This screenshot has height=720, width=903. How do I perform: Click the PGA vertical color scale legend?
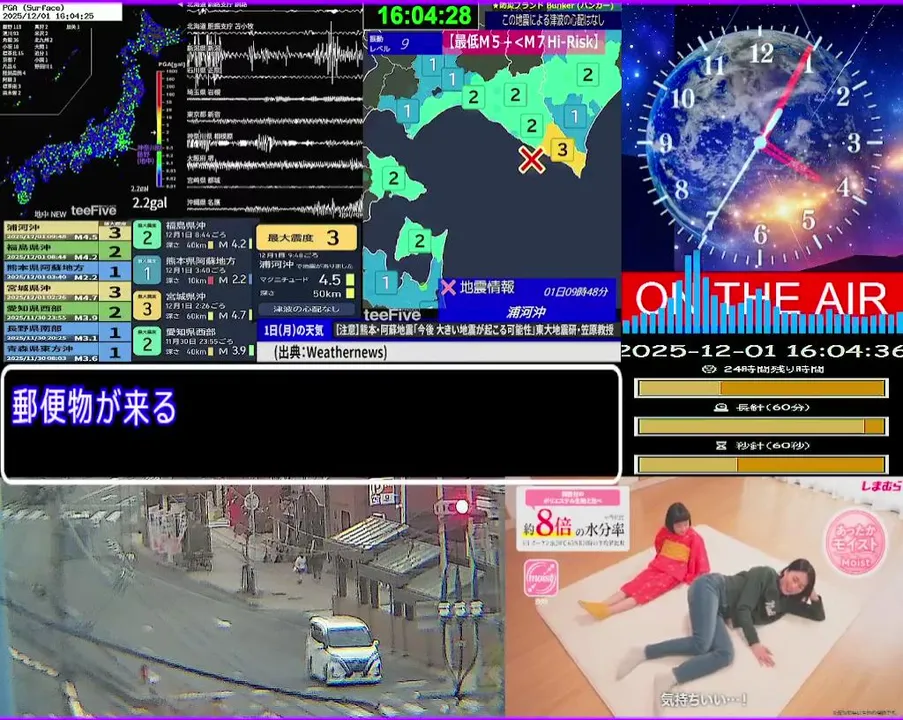(x=160, y=128)
